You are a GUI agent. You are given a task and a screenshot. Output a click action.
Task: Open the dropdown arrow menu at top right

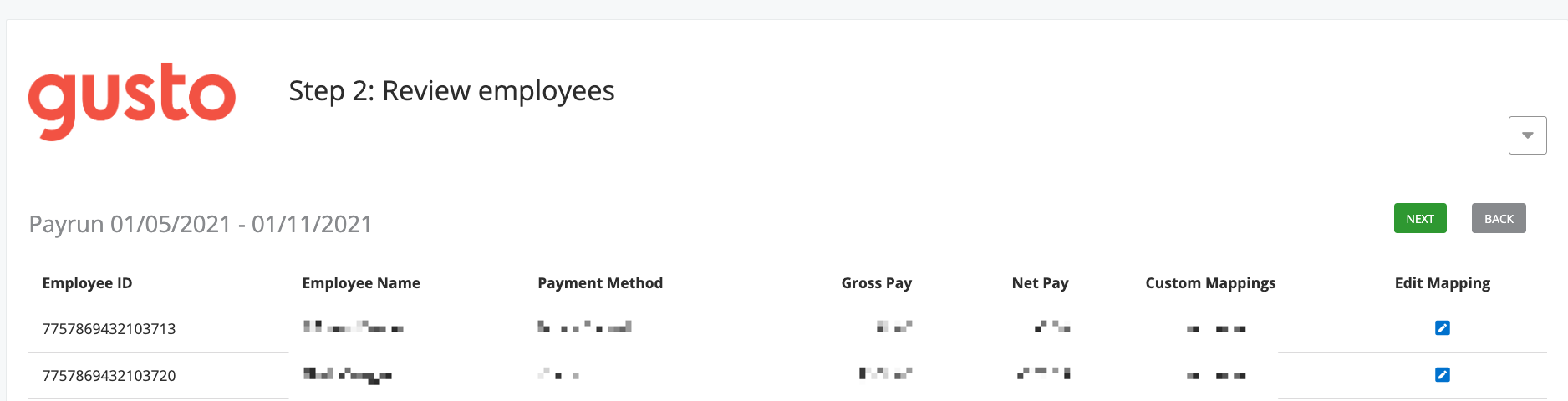pyautogui.click(x=1527, y=135)
